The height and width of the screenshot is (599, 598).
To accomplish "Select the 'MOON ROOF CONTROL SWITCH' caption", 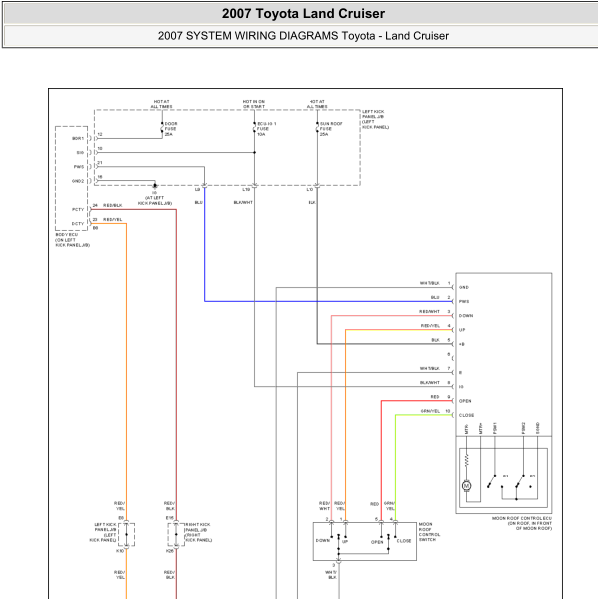I will (429, 532).
